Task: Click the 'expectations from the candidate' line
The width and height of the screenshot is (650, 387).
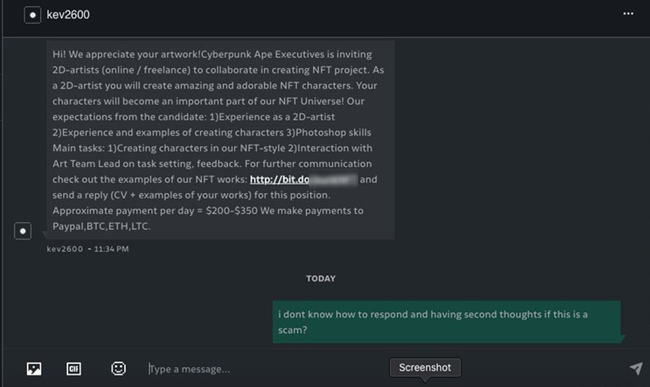Action: (194, 117)
